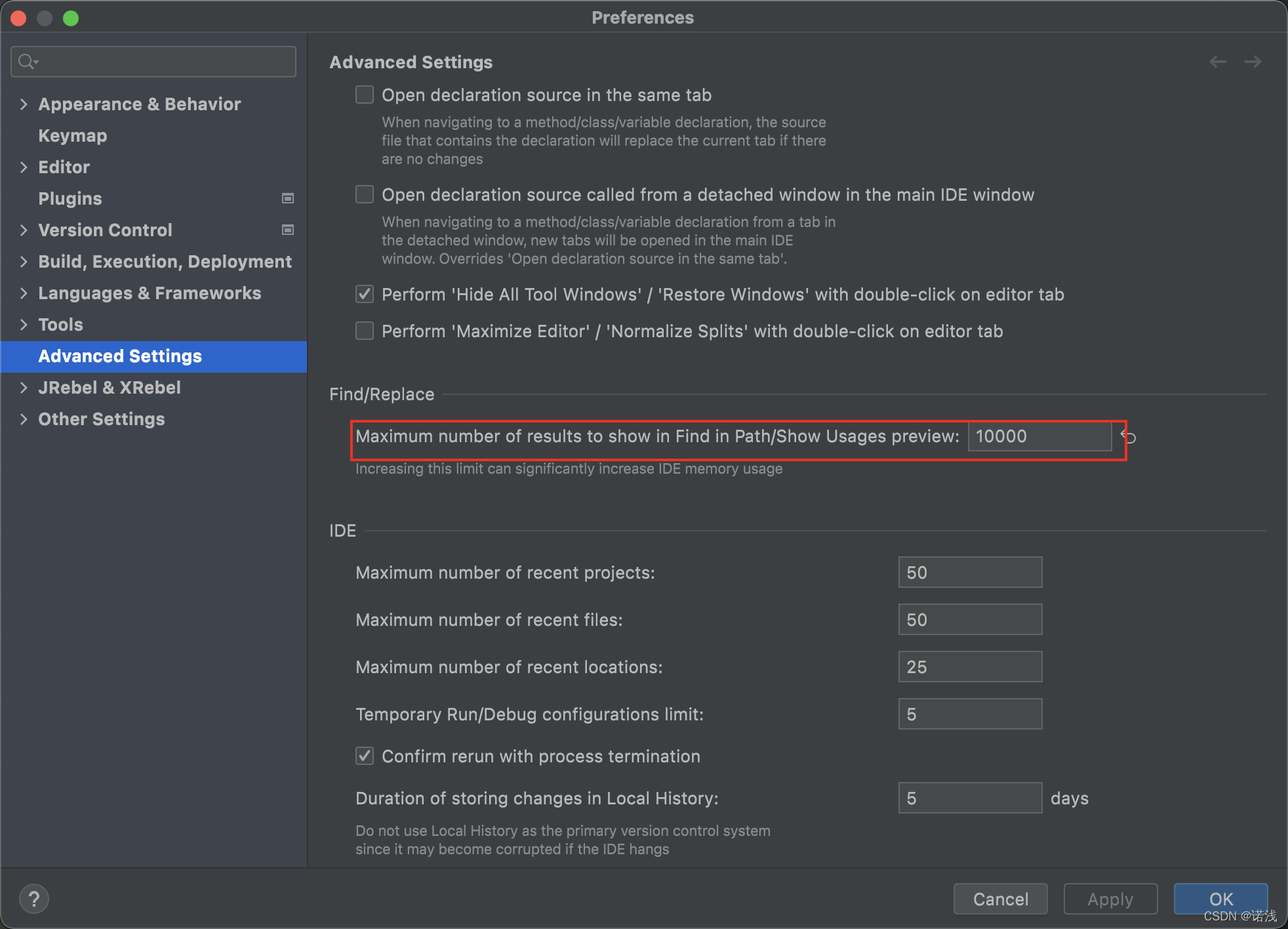
Task: Reset the Find in Path preview limit with revert icon
Action: coord(1129,437)
